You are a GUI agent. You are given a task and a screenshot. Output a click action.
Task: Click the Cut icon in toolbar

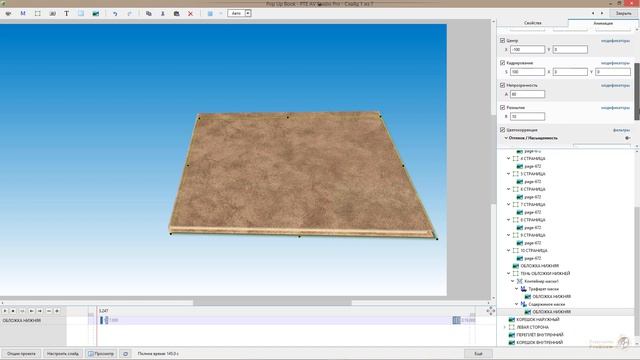tap(162, 13)
